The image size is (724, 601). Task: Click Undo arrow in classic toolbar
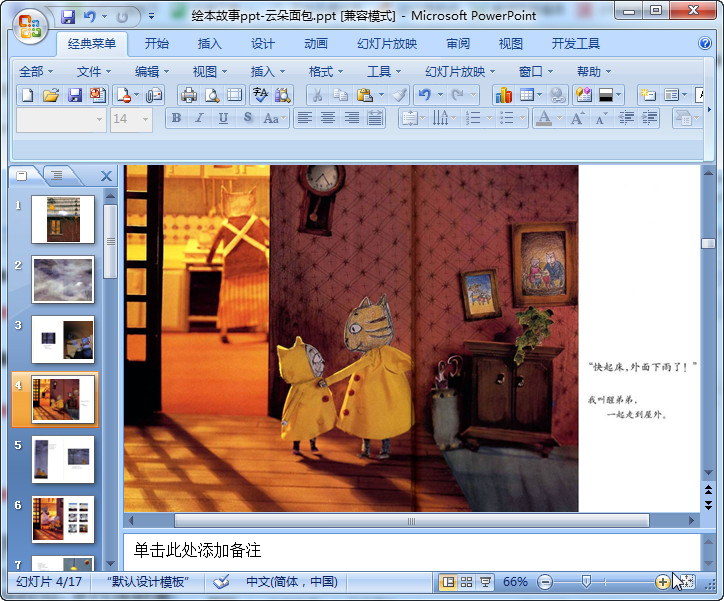click(425, 95)
